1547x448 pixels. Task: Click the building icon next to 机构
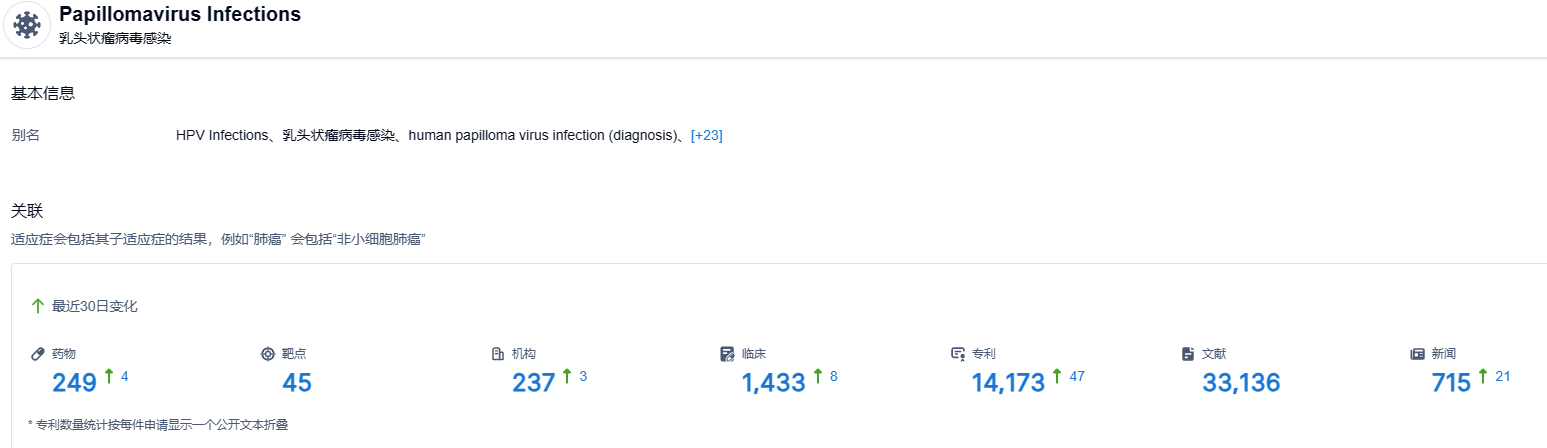click(x=497, y=354)
